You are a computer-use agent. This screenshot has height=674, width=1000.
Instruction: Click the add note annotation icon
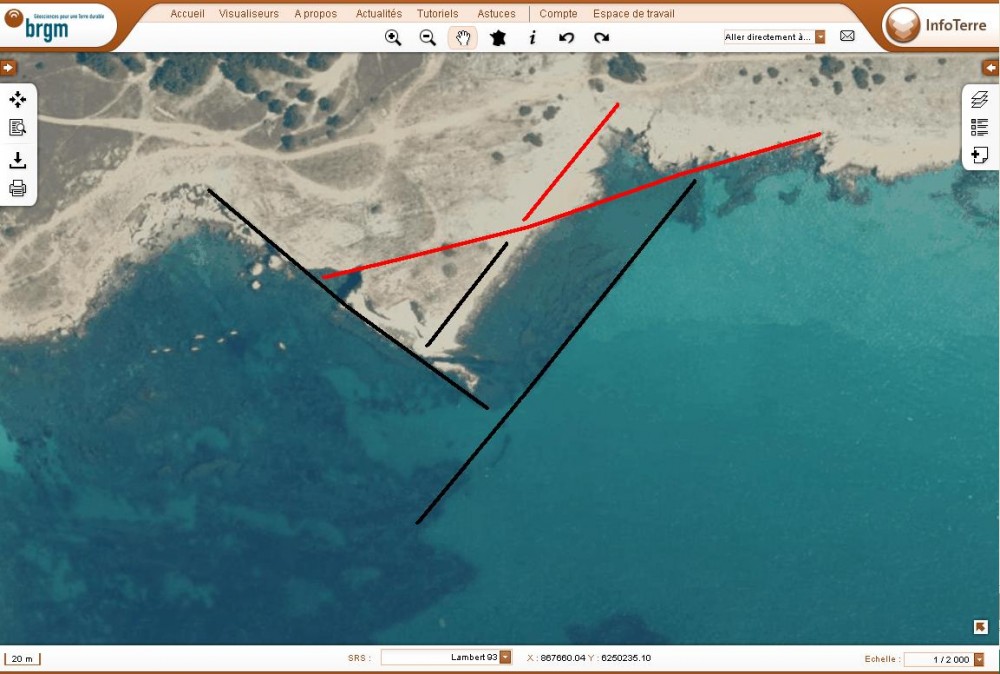[x=980, y=155]
